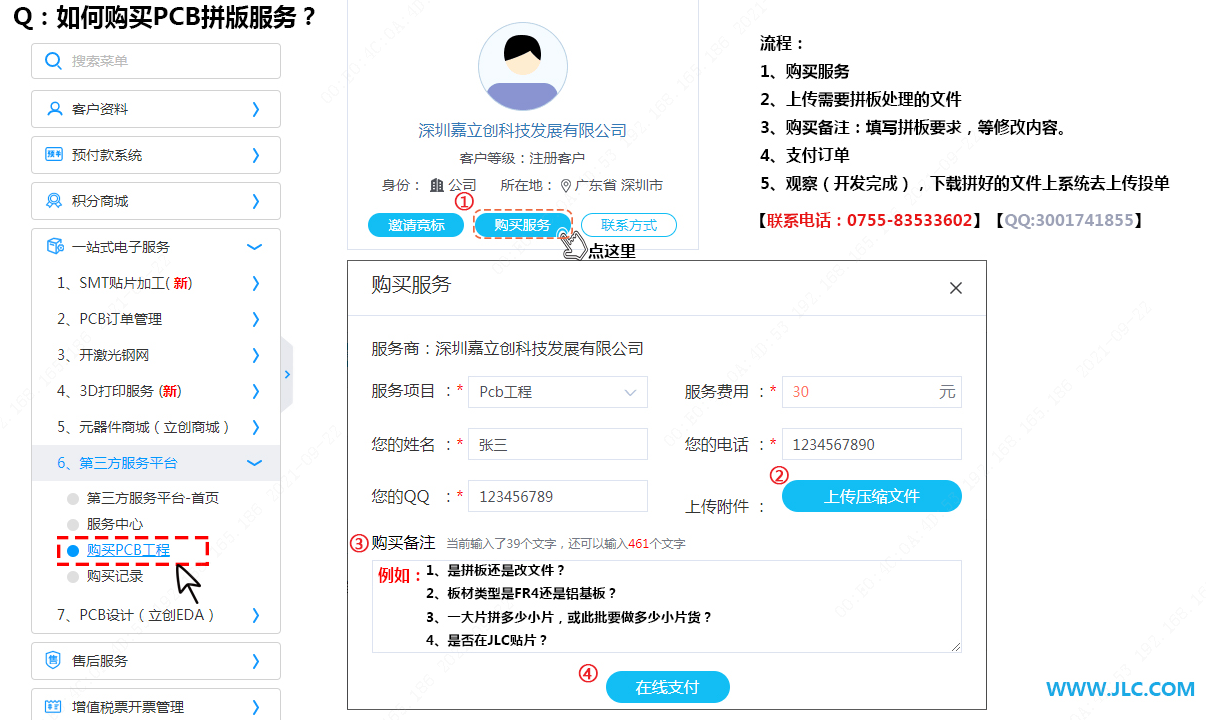1206x720 pixels.
Task: Click into the 您的姓名 input field
Action: click(x=557, y=444)
